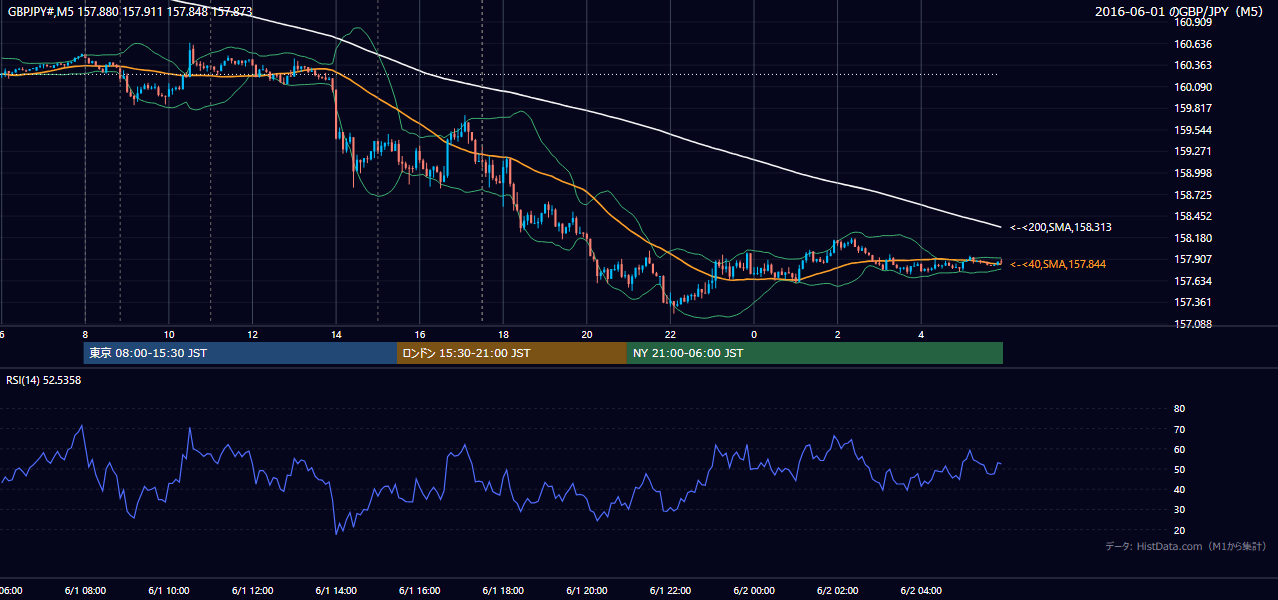
Task: Click price axis value 160.363
Action: point(1194,66)
